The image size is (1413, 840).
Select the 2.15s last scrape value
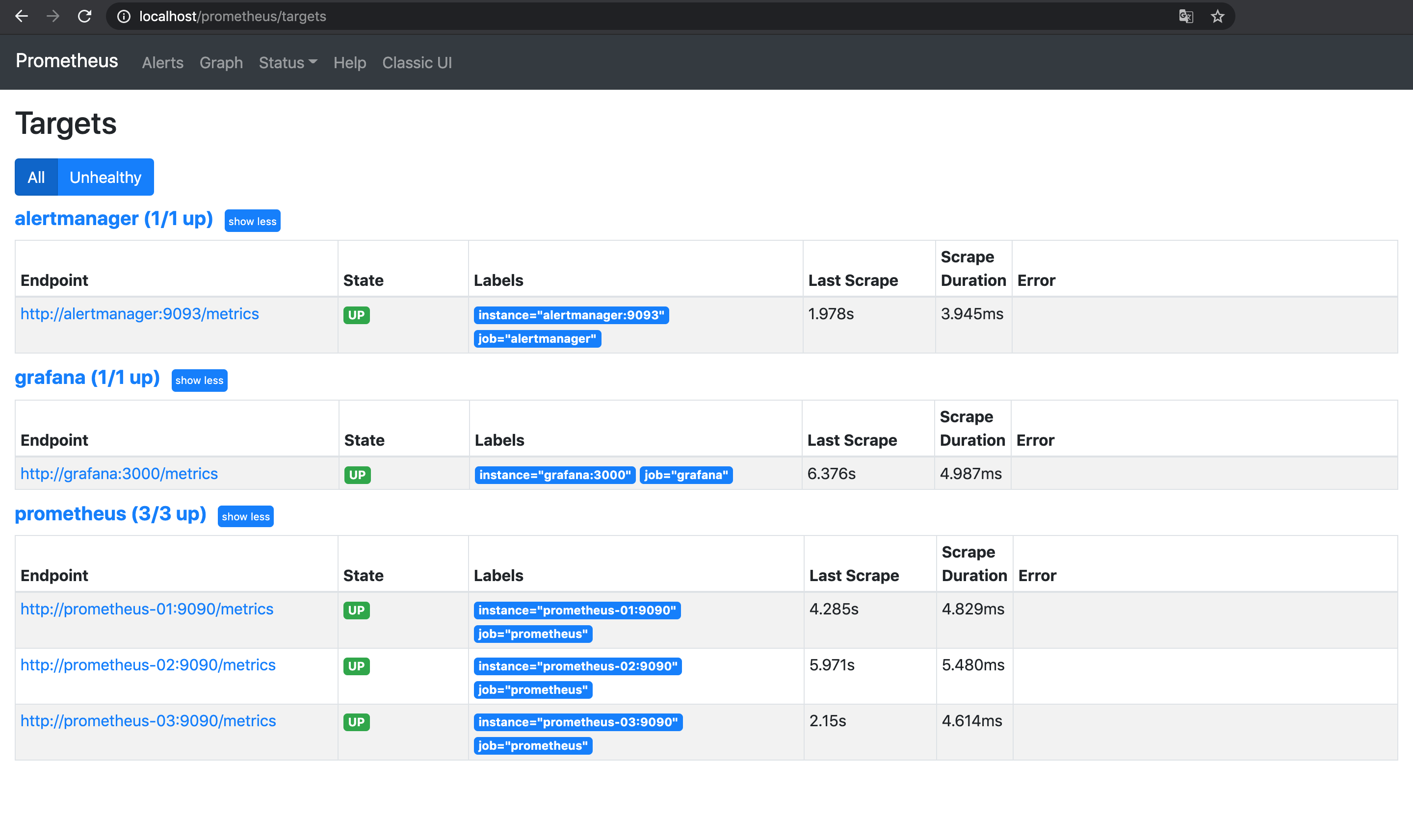(827, 721)
